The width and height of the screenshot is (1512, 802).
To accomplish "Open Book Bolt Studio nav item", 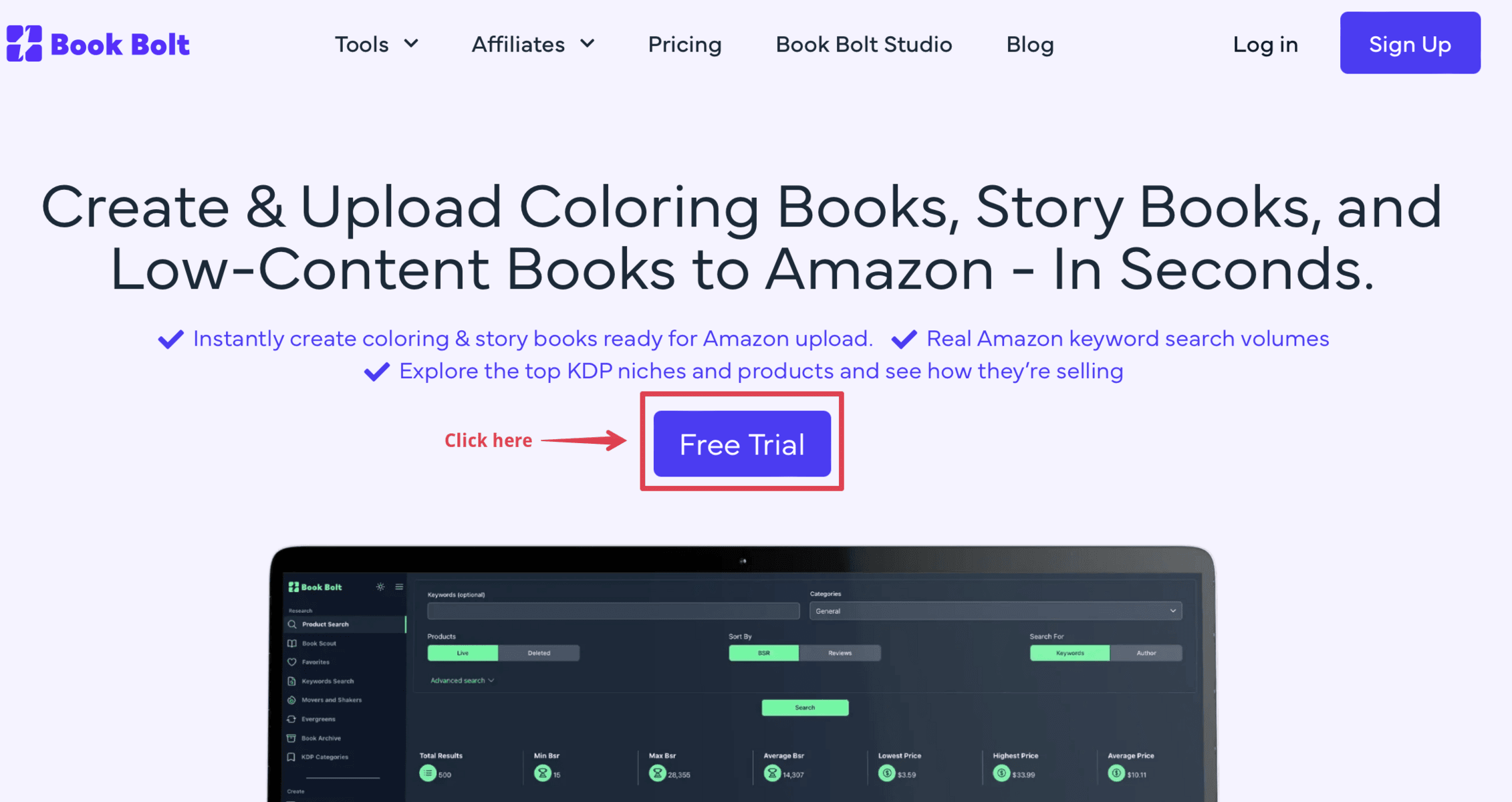I will pos(864,44).
